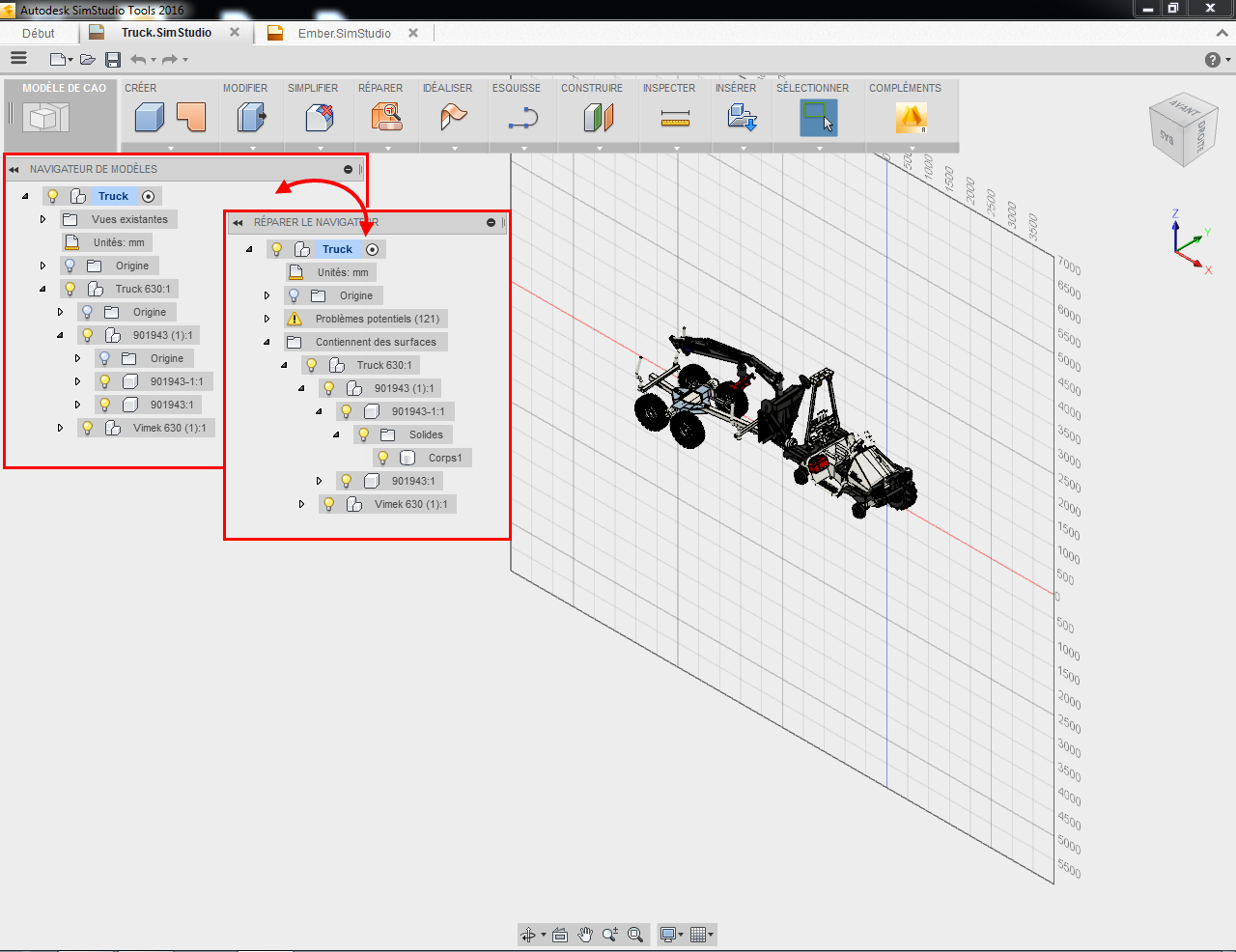
Task: Open the Display Settings monitor icon
Action: click(667, 935)
